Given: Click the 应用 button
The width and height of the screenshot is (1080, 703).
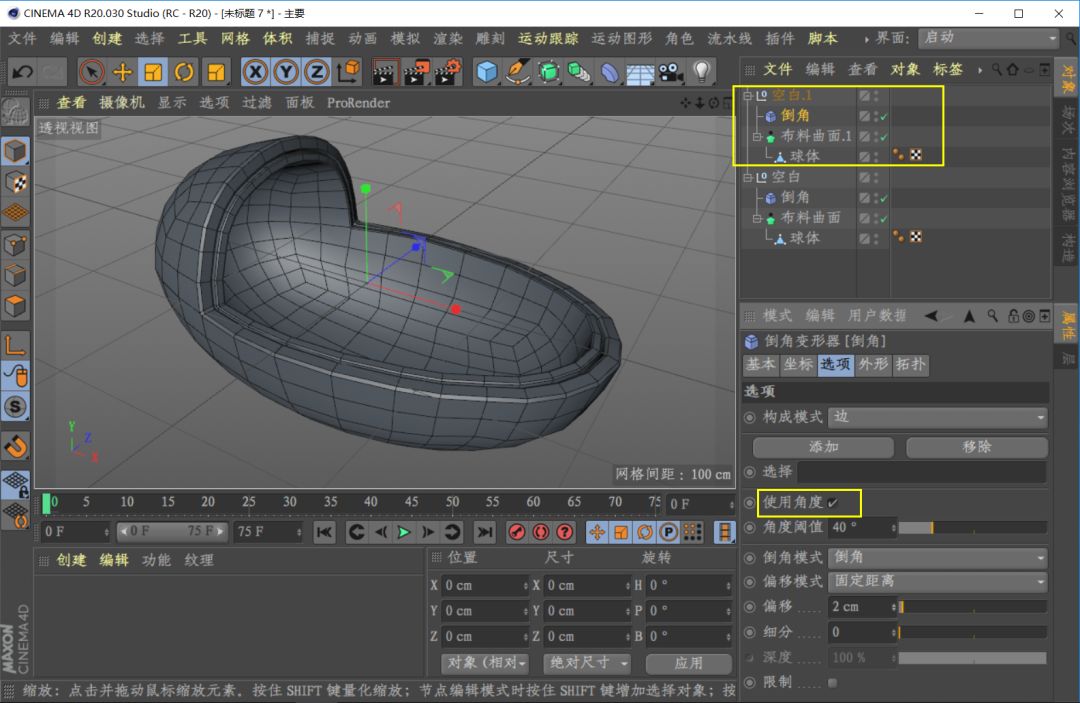Looking at the screenshot, I should [688, 663].
